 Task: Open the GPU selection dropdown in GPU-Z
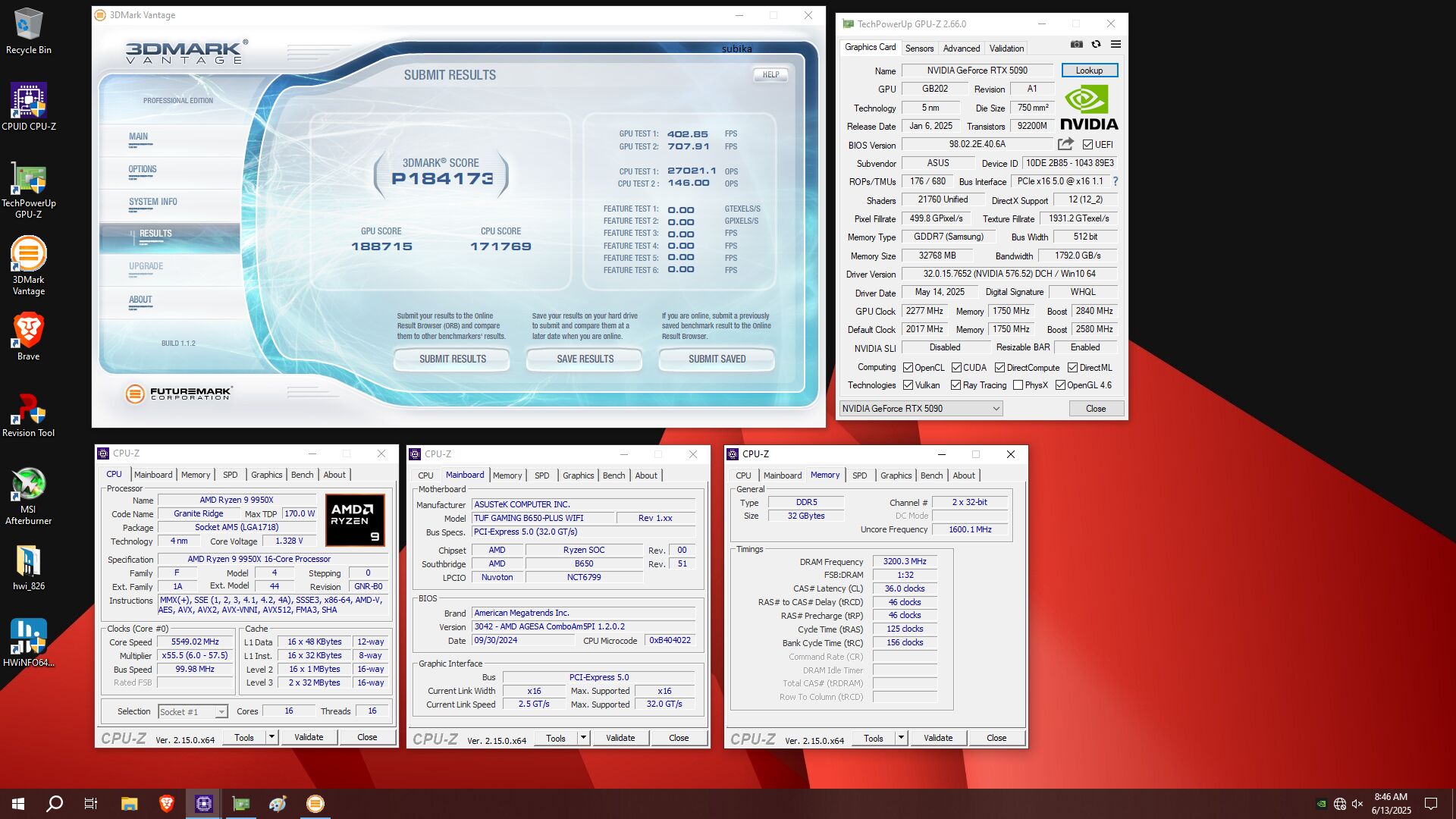click(921, 409)
